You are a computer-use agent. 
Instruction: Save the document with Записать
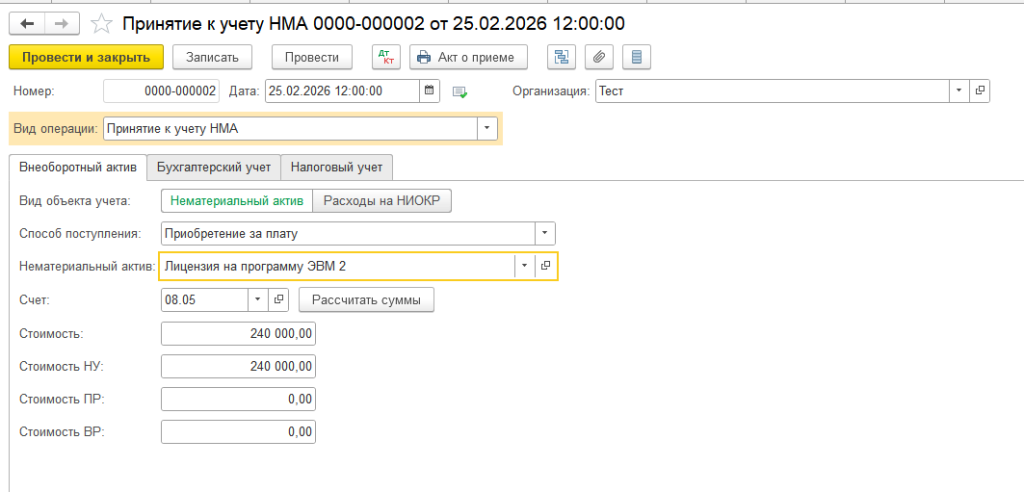pos(213,57)
